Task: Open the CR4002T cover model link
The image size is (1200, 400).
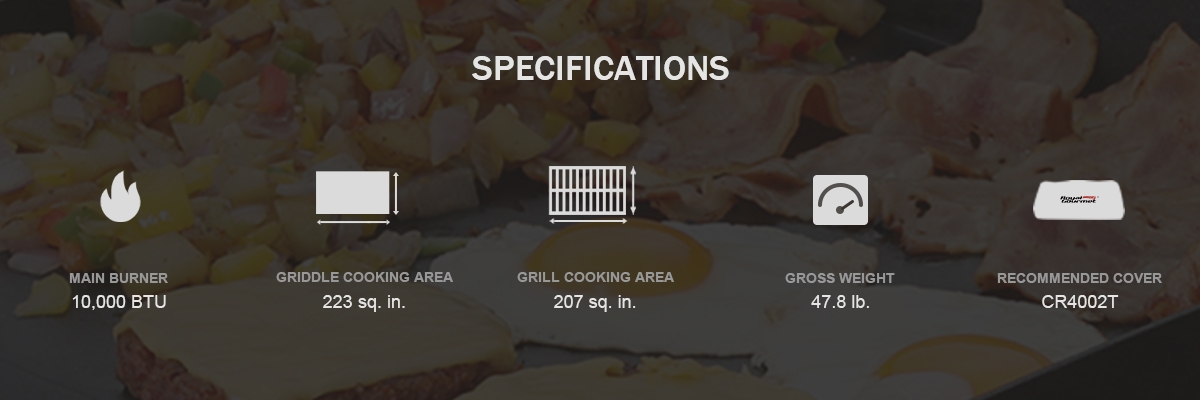Action: (x=1079, y=301)
